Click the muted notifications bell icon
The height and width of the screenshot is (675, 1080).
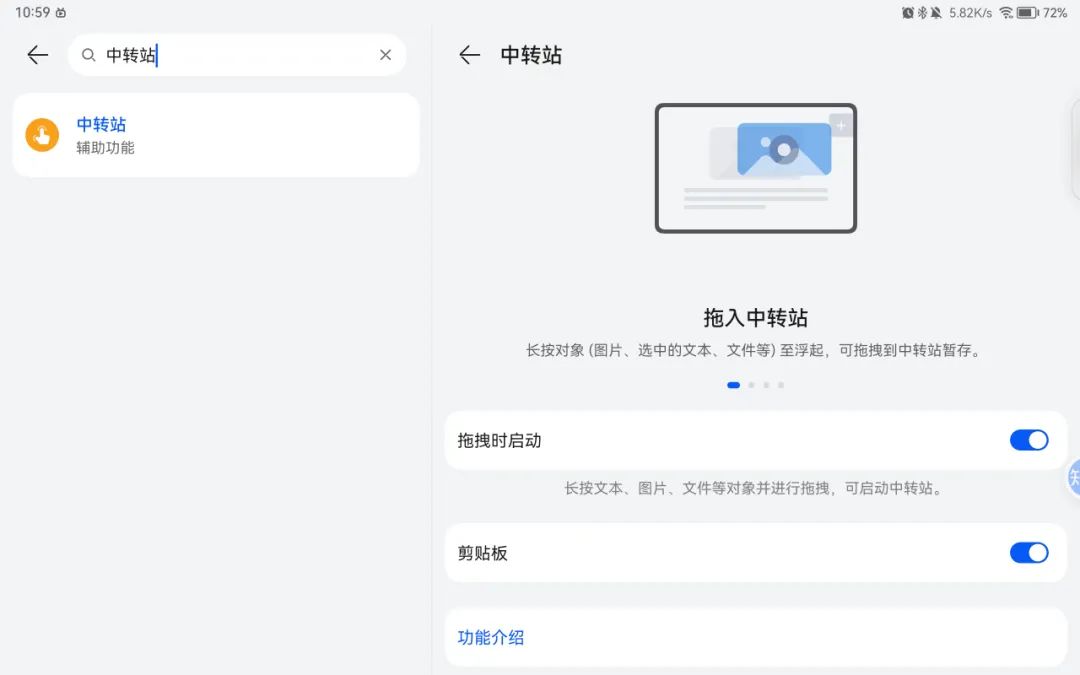(x=936, y=12)
